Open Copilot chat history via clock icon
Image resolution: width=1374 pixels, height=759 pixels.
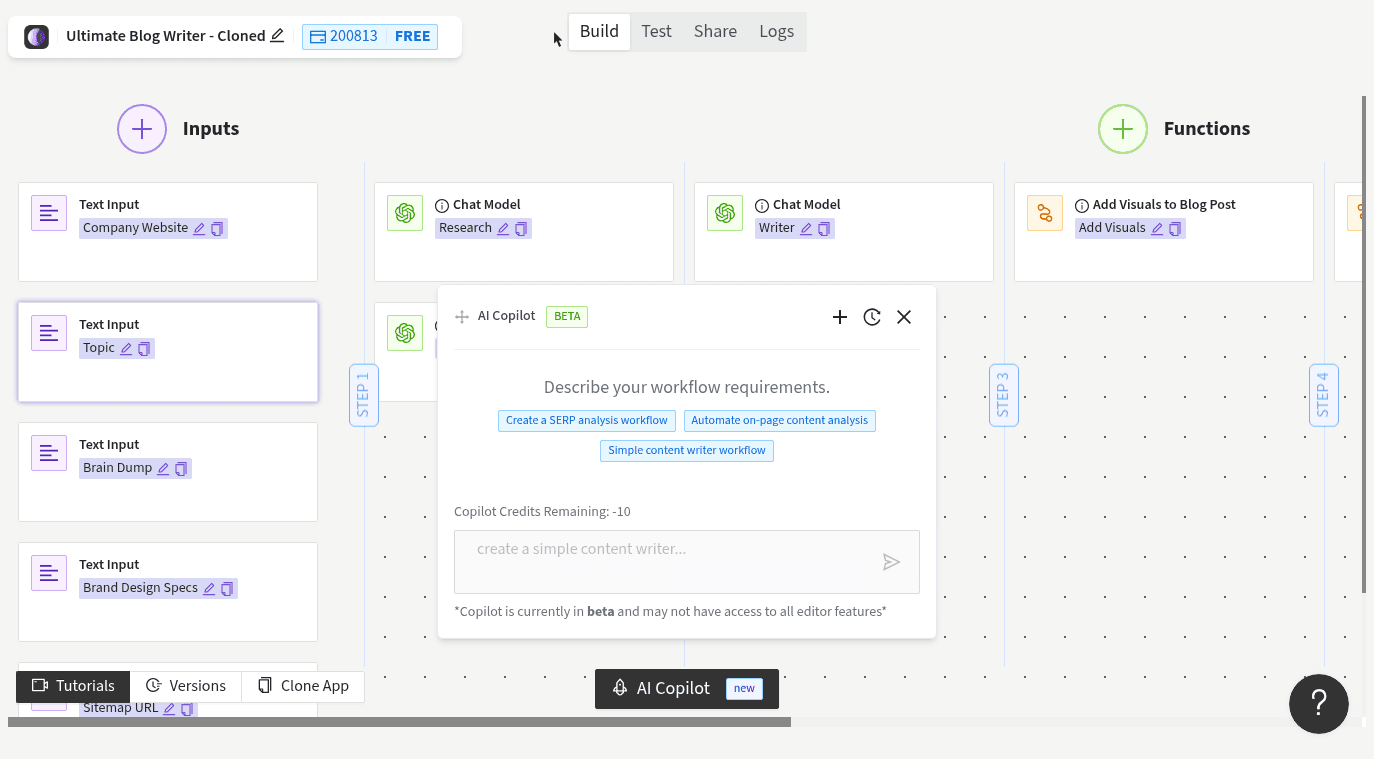(x=871, y=317)
